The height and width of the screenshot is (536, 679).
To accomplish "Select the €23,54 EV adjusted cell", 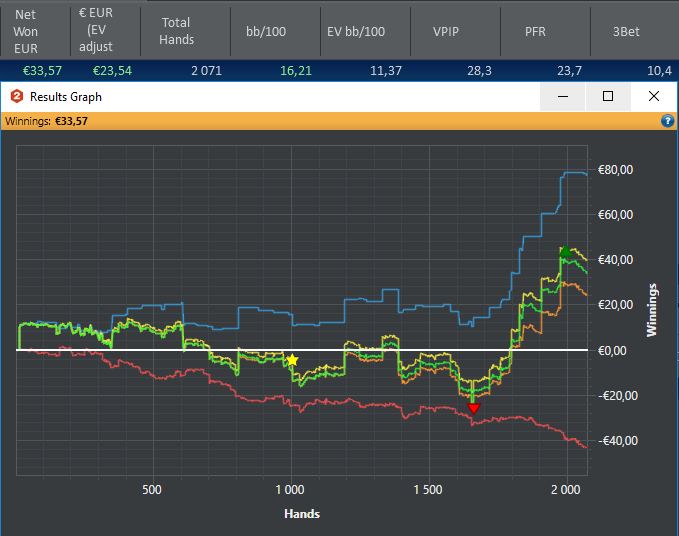I will click(112, 71).
